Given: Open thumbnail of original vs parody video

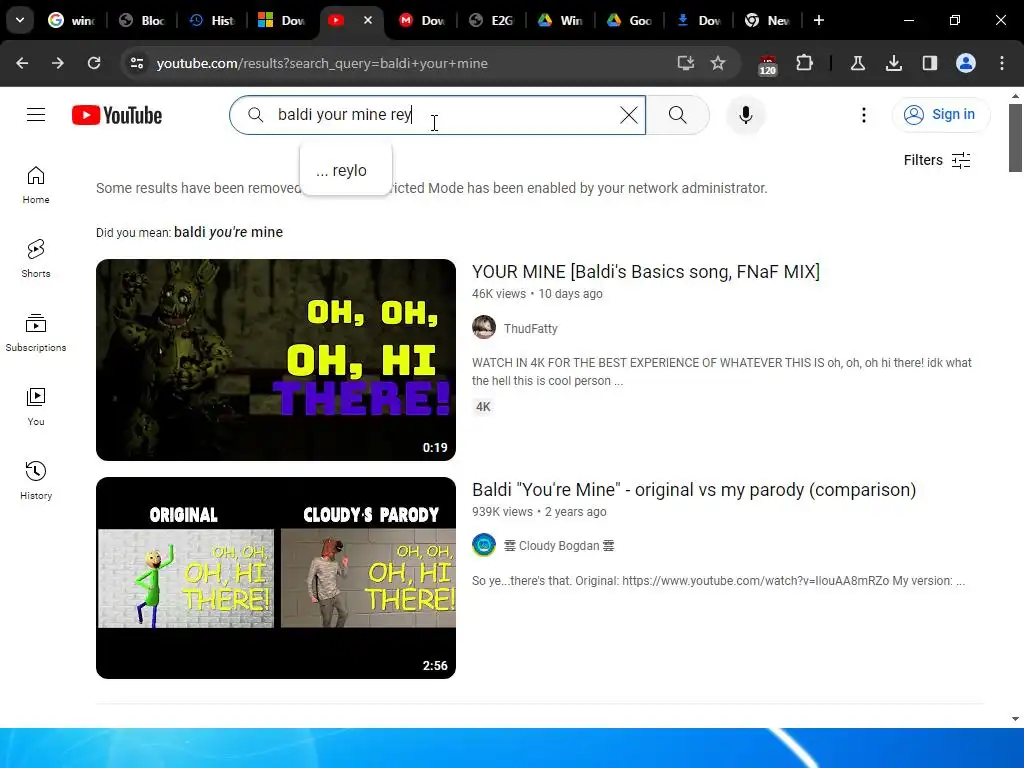Looking at the screenshot, I should 276,578.
